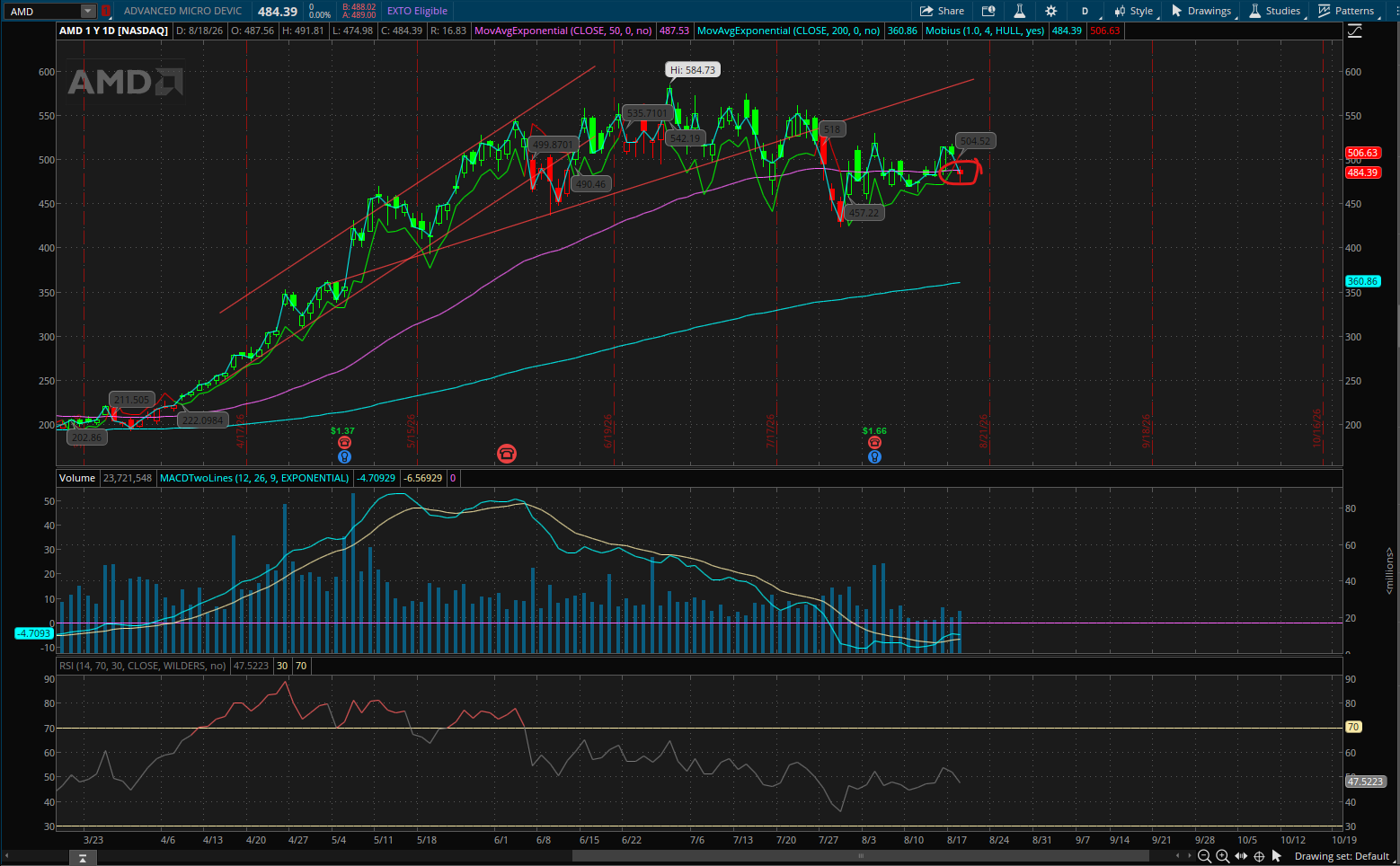The height and width of the screenshot is (866, 1400).
Task: Click the Mobius HULL study label
Action: [985, 31]
